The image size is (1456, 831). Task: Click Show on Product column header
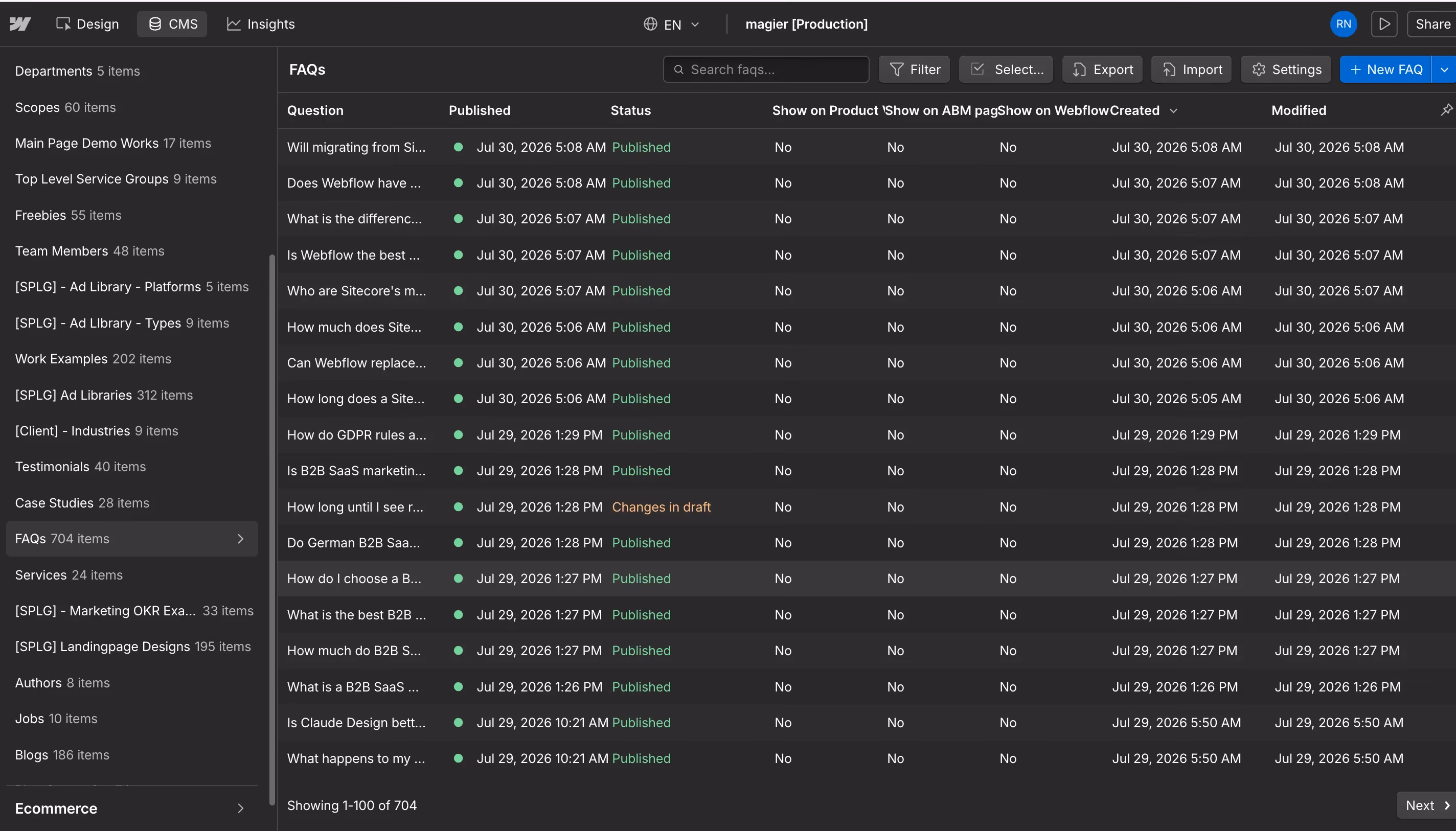pyautogui.click(x=826, y=111)
